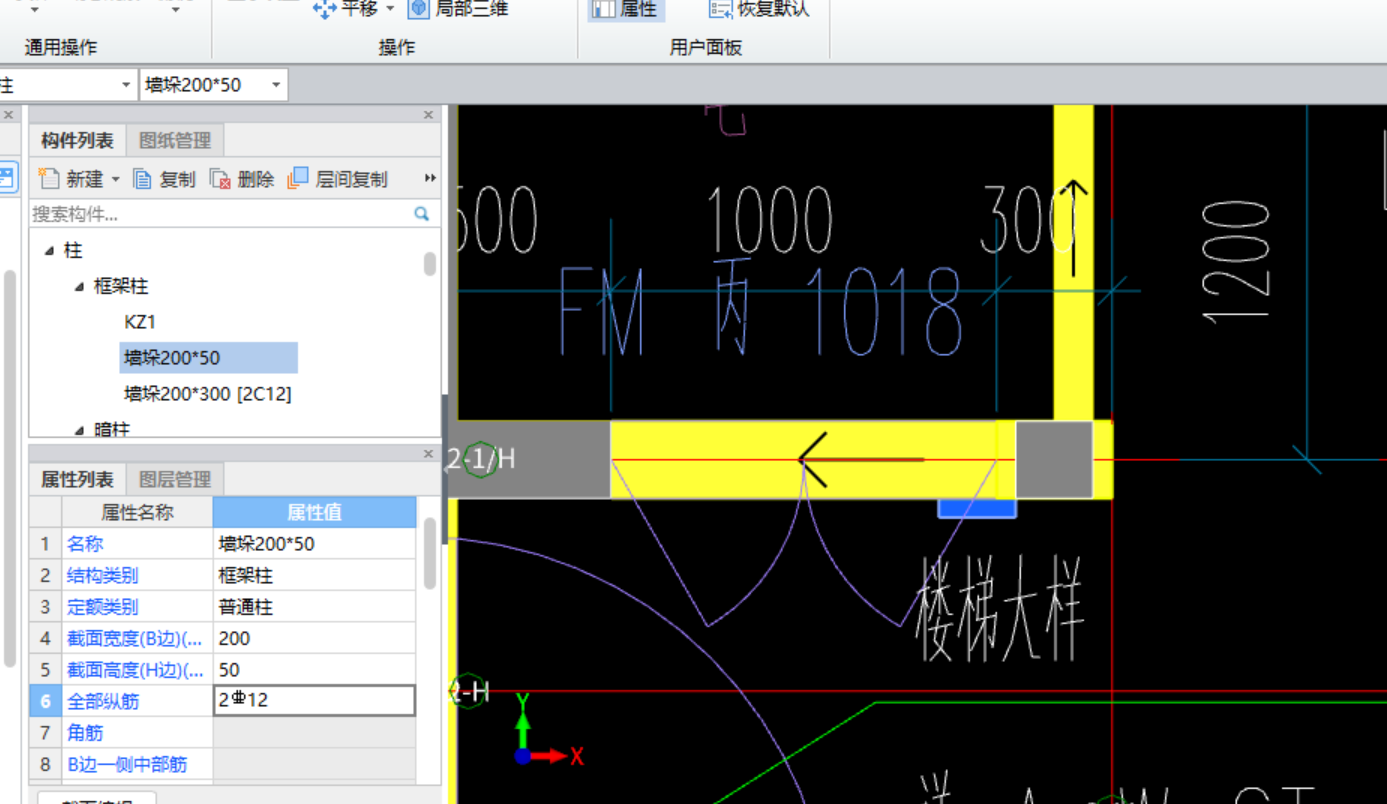Open the 柱 component type dropdown
1387x804 pixels.
[126, 85]
